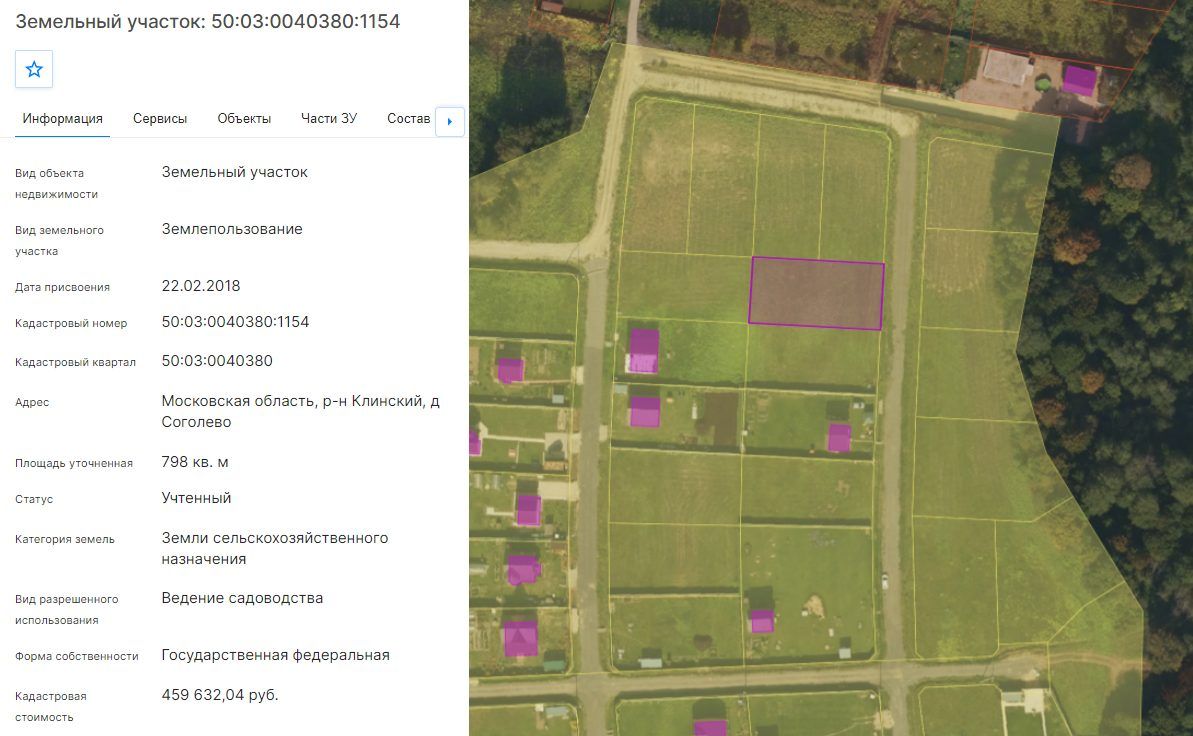Select the Кадастровый номер value 50:03:0040380:1154

tap(235, 322)
